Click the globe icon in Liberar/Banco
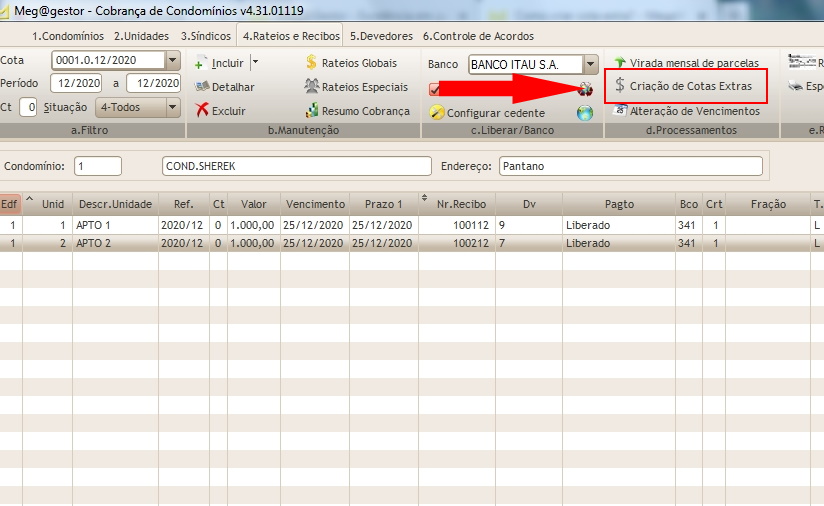Screen dimensions: 824x506 point(585,113)
